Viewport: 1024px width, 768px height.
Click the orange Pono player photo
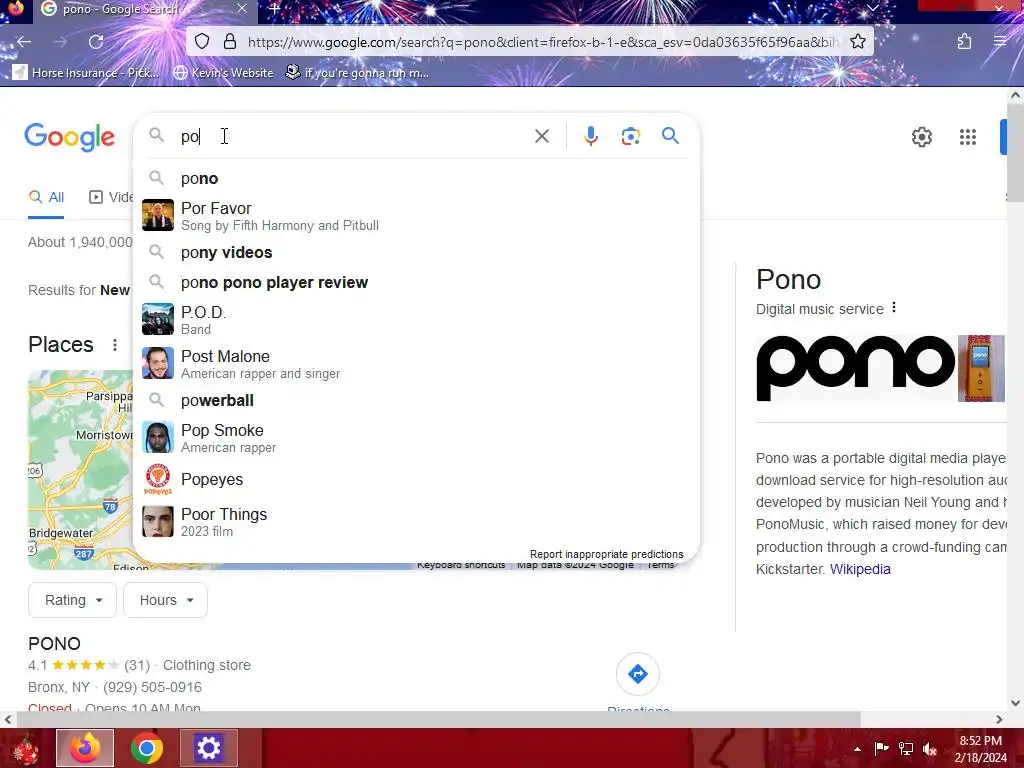tap(981, 368)
